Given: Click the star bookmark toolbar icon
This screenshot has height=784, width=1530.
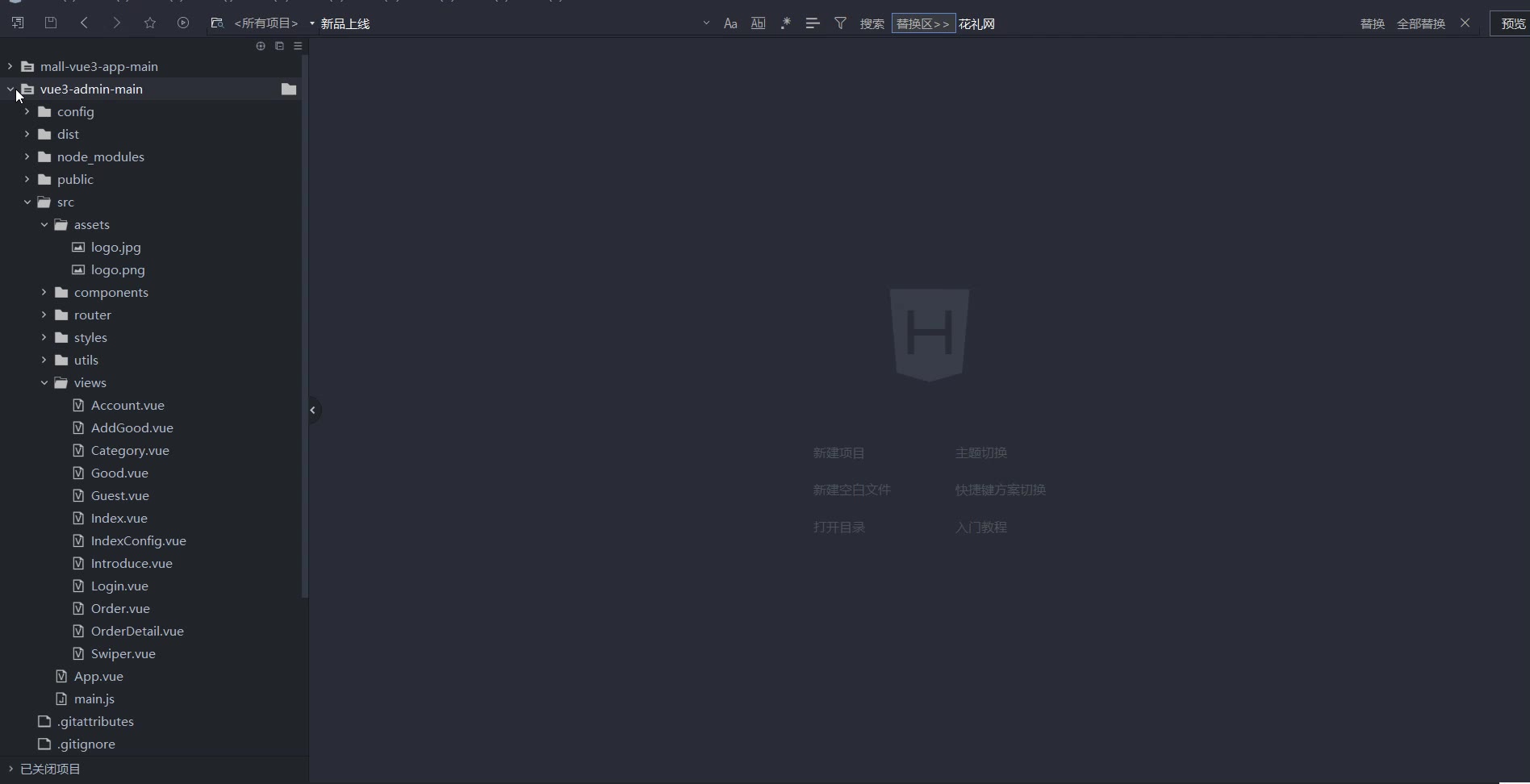Looking at the screenshot, I should [150, 23].
